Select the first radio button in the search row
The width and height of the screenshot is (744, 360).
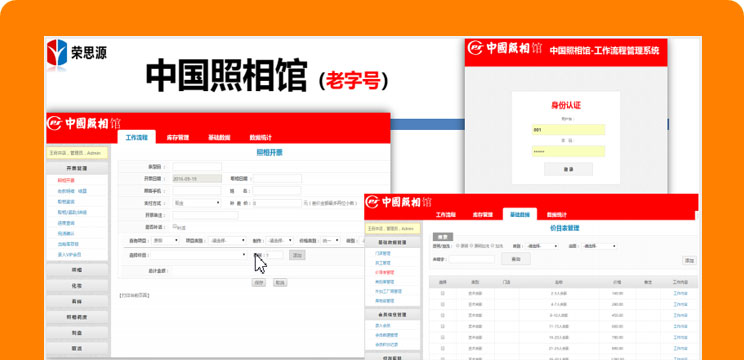(457, 246)
